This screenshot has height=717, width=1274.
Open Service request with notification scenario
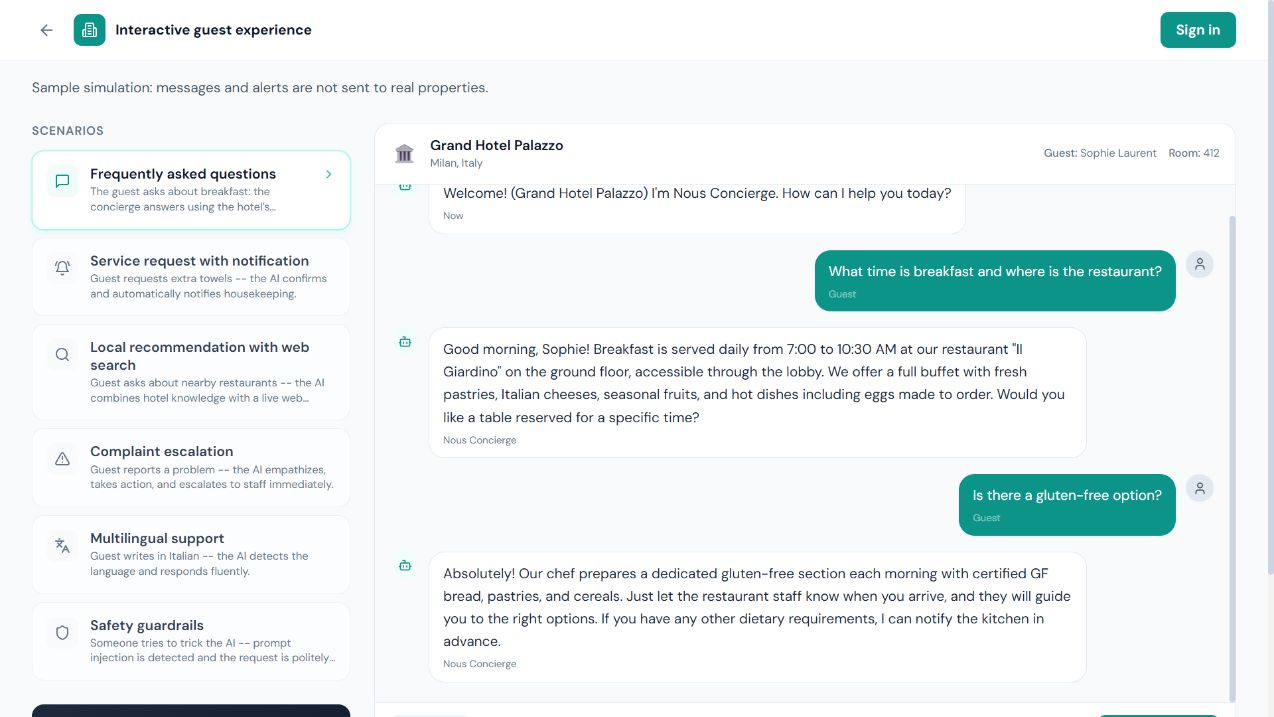coord(191,276)
